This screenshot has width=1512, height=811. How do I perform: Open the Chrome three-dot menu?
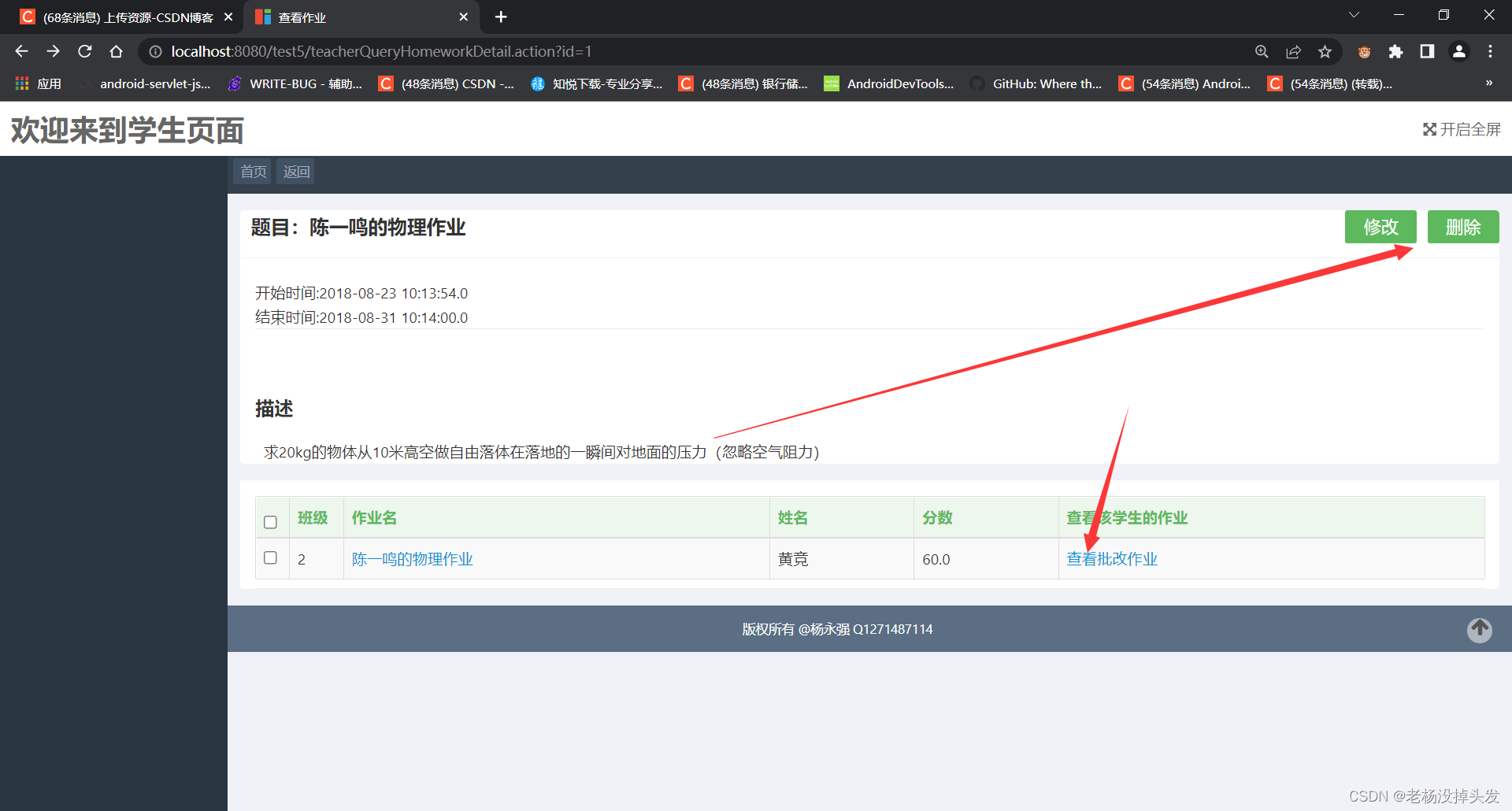(x=1490, y=51)
